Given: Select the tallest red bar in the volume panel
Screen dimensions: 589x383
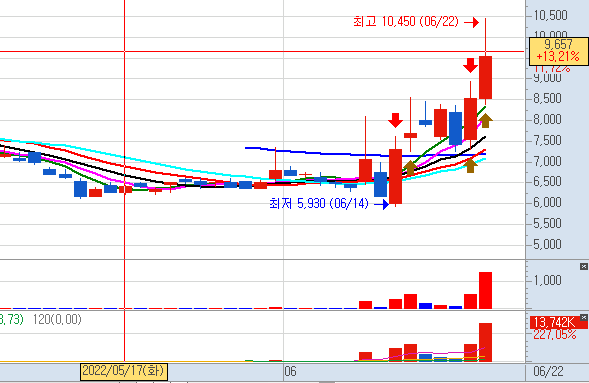Looking at the screenshot, I should coord(485,290).
